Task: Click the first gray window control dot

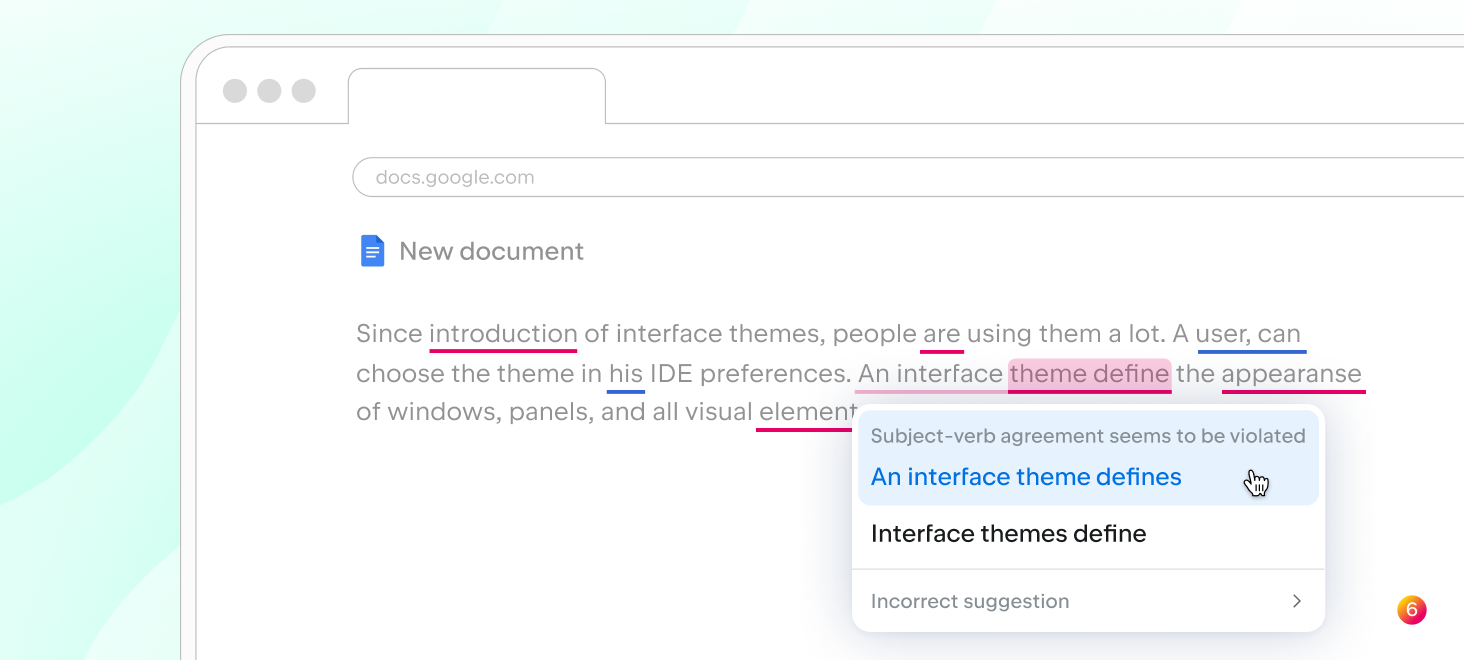Action: (x=235, y=91)
